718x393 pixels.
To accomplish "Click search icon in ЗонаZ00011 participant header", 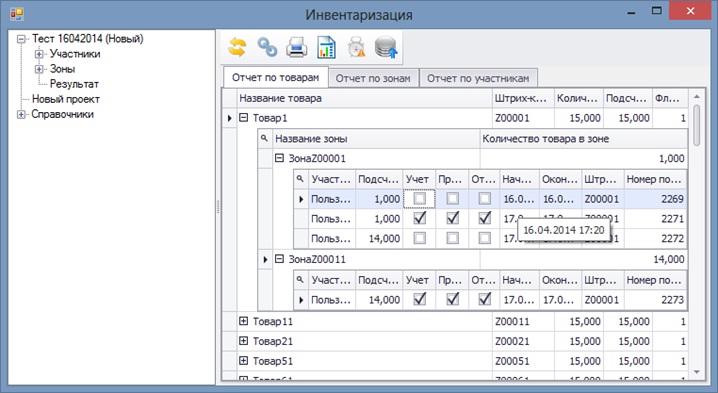I will click(300, 279).
